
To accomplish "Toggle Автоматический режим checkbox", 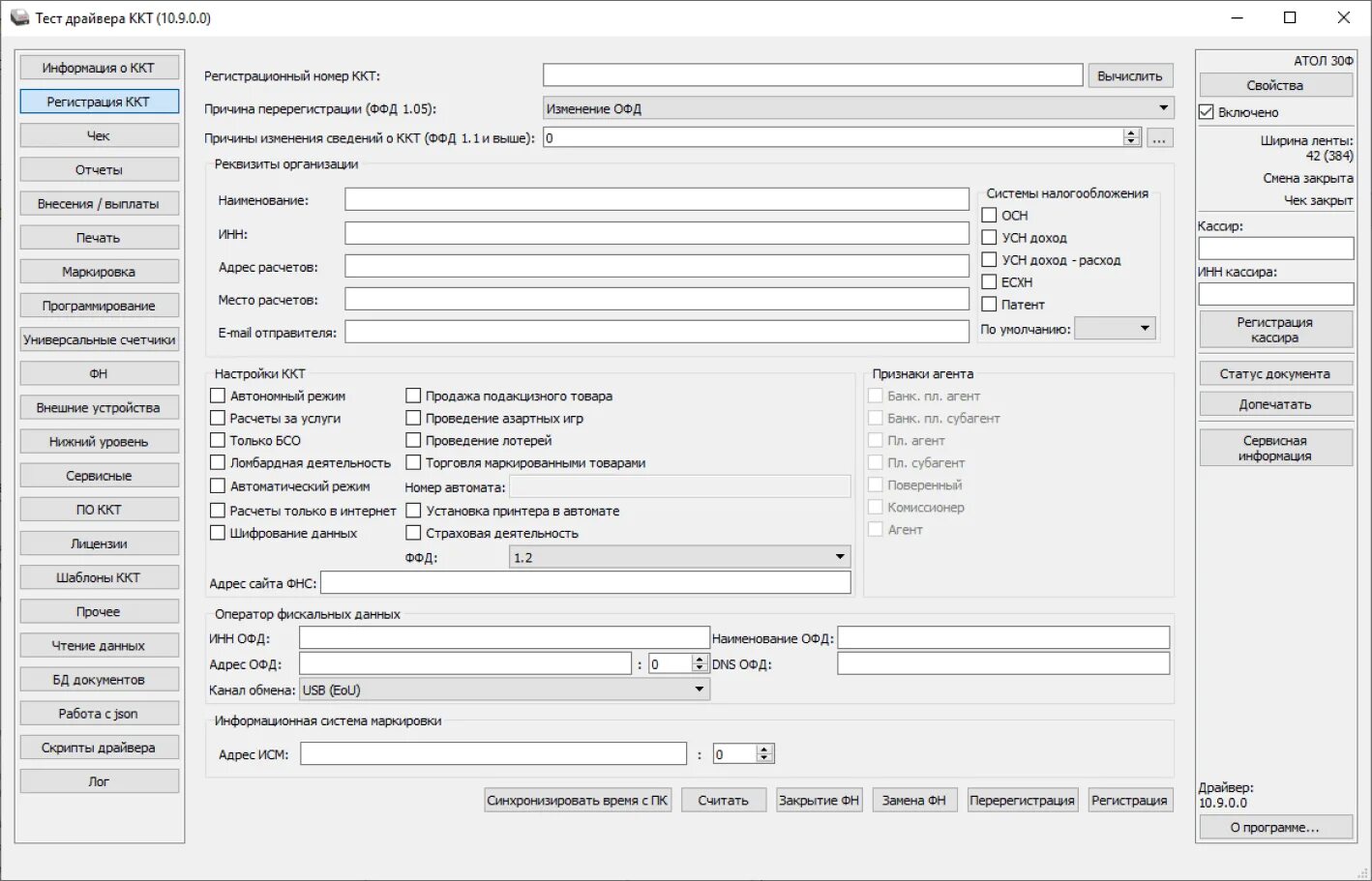I will (218, 485).
